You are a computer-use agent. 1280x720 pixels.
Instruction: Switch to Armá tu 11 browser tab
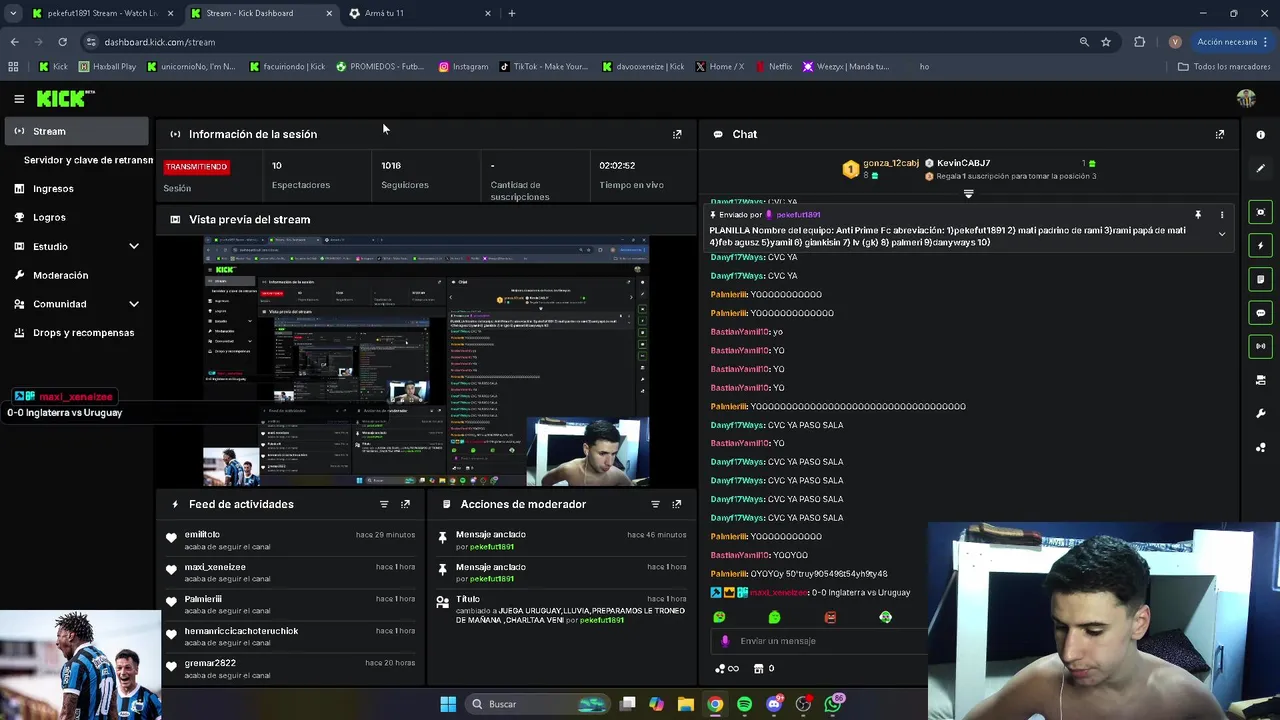click(x=420, y=13)
